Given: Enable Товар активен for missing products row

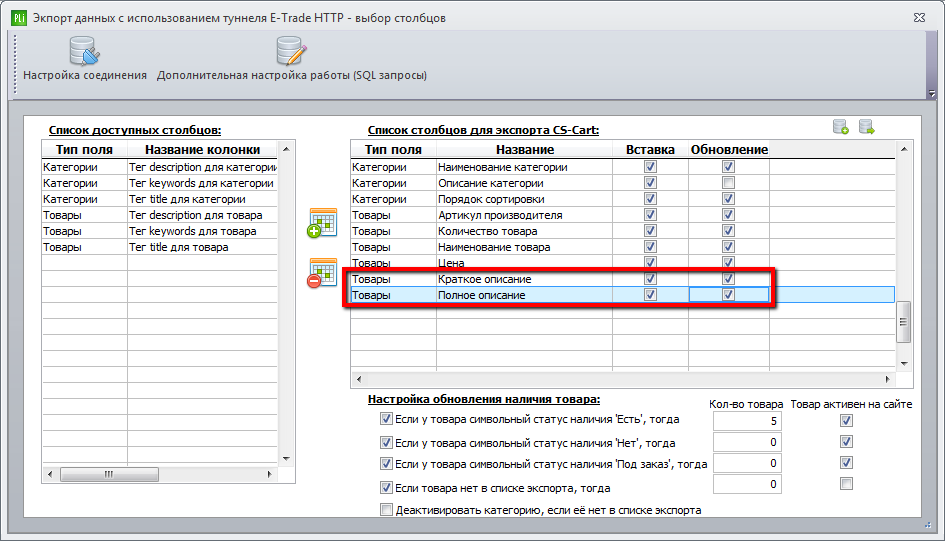Looking at the screenshot, I should tap(847, 484).
